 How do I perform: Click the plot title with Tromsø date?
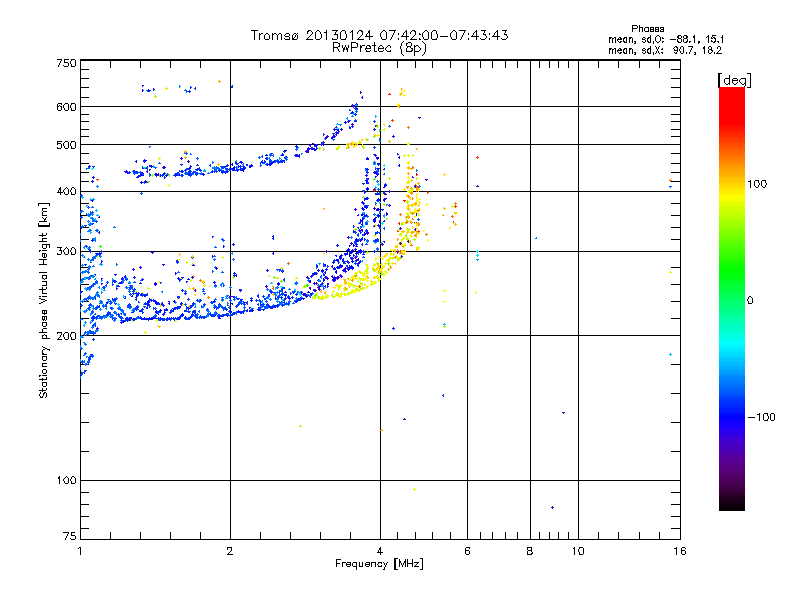379,35
